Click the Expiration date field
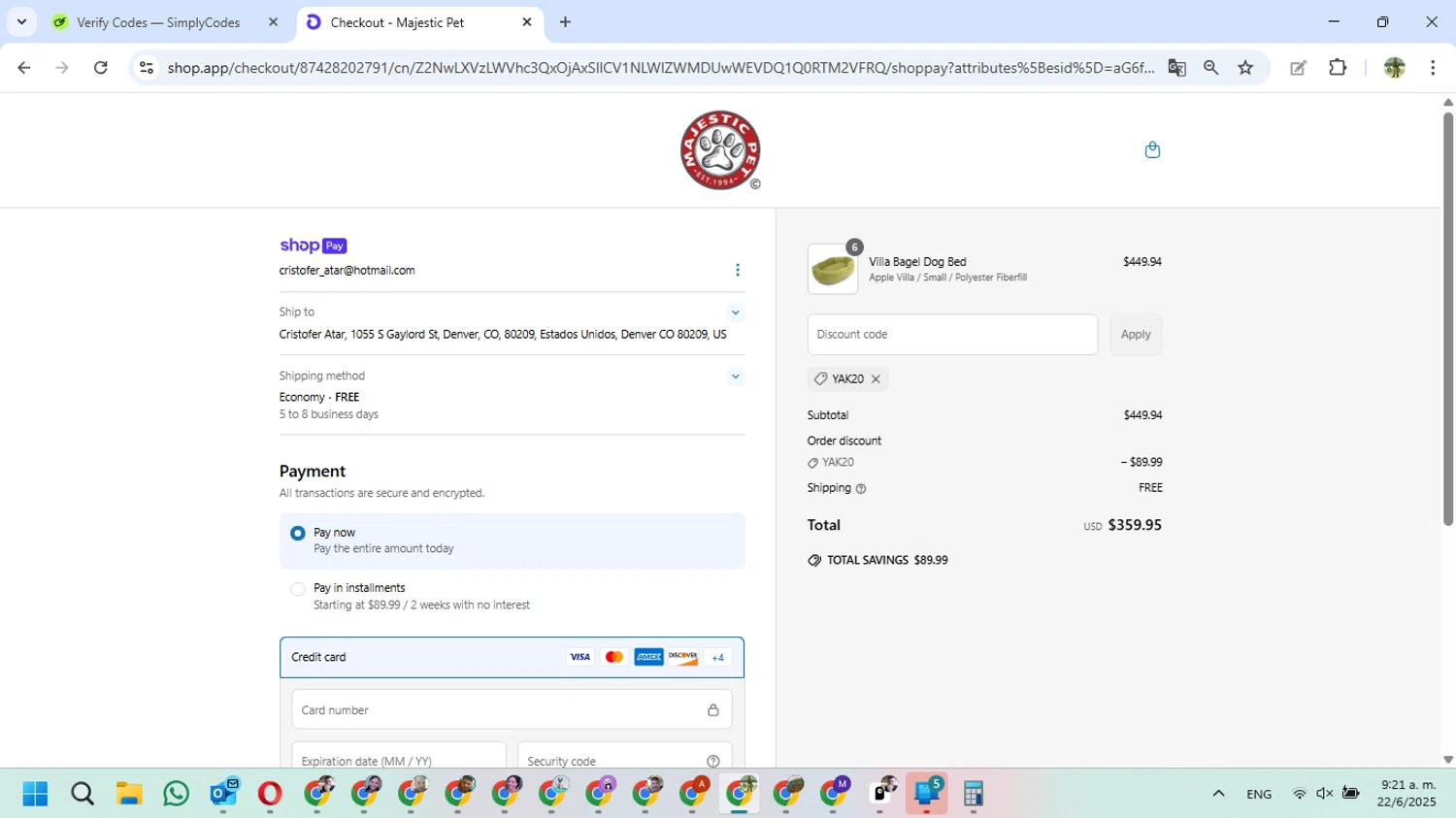The image size is (1456, 818). [x=399, y=757]
